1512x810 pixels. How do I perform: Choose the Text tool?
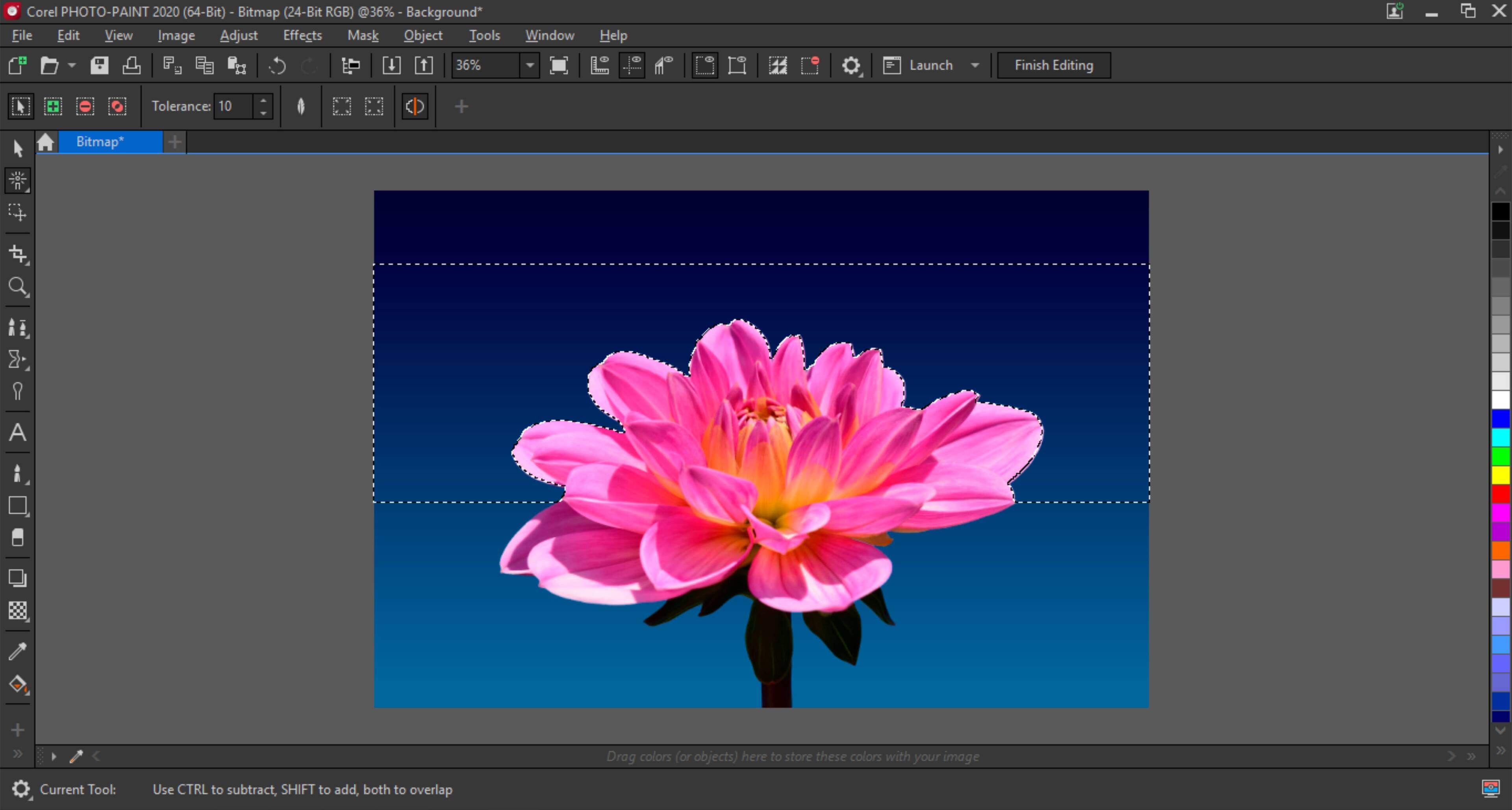coord(18,433)
